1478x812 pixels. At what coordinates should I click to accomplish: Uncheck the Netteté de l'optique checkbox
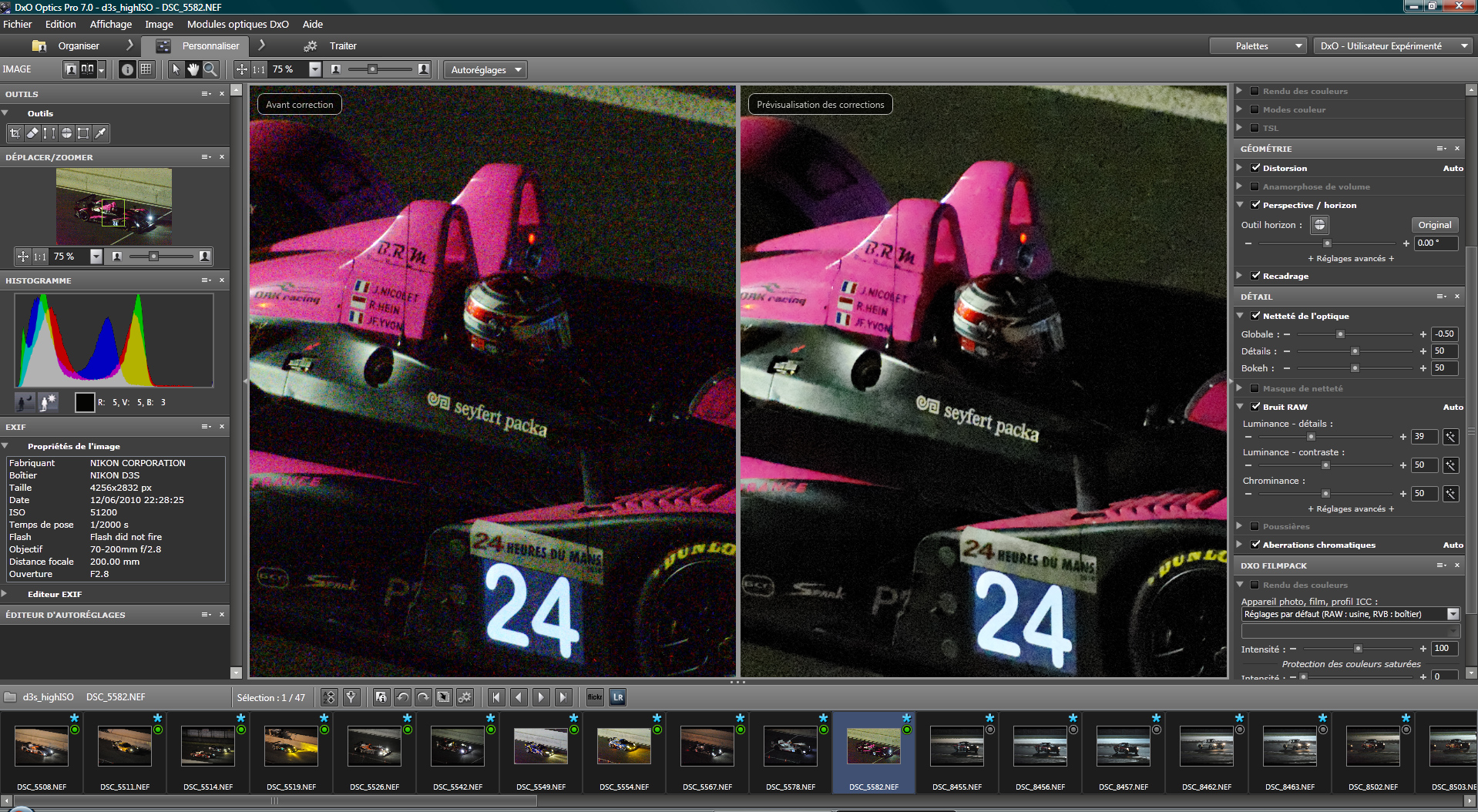point(1255,315)
